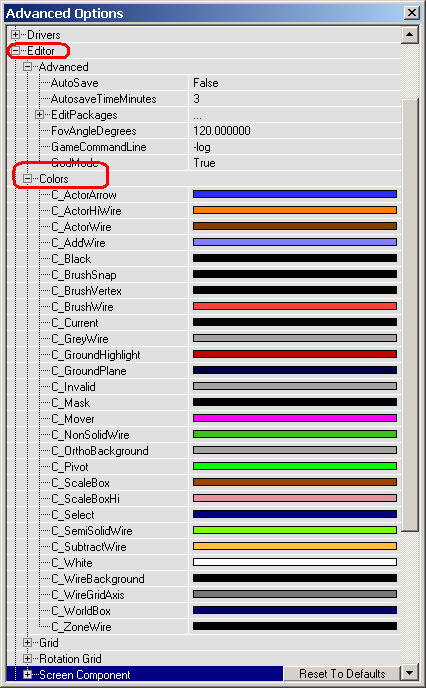Pick the C_Mask black swatch
426x688 pixels.
pyautogui.click(x=295, y=402)
